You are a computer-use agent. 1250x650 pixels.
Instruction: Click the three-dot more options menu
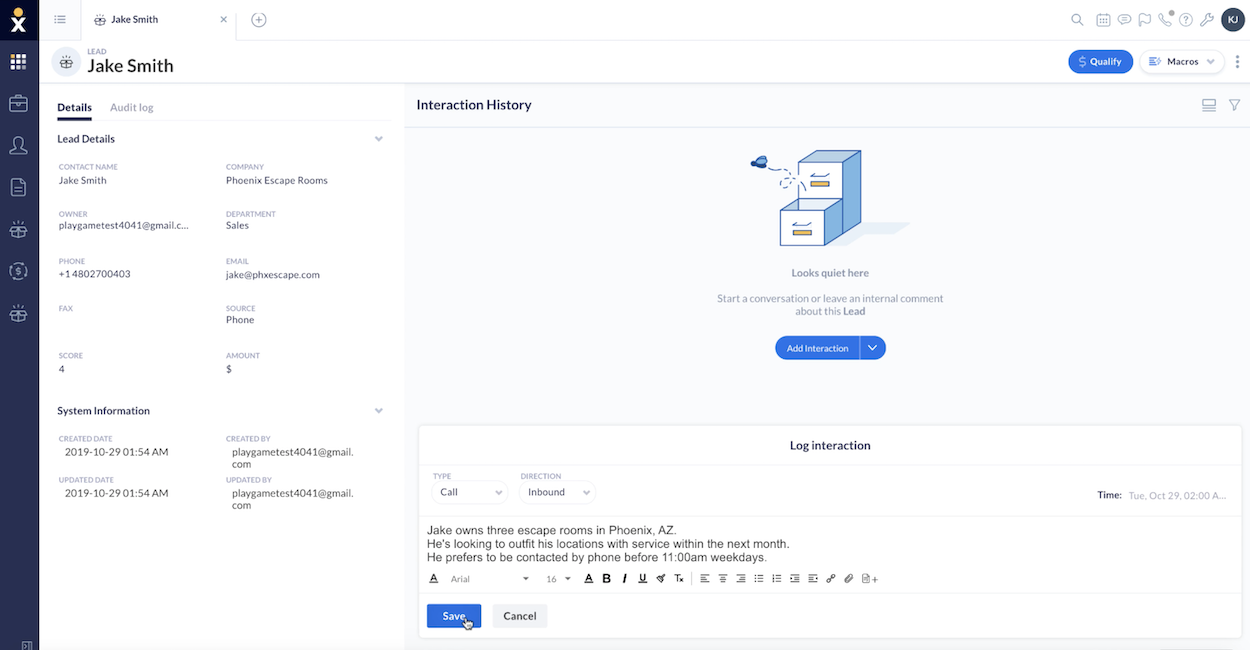click(x=1237, y=61)
